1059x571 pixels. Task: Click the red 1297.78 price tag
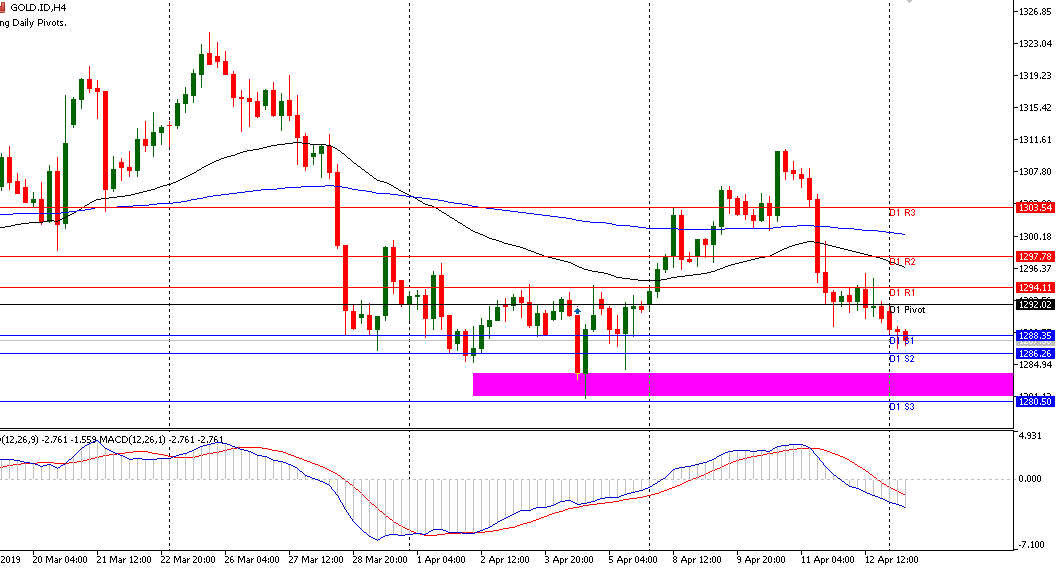click(1035, 257)
